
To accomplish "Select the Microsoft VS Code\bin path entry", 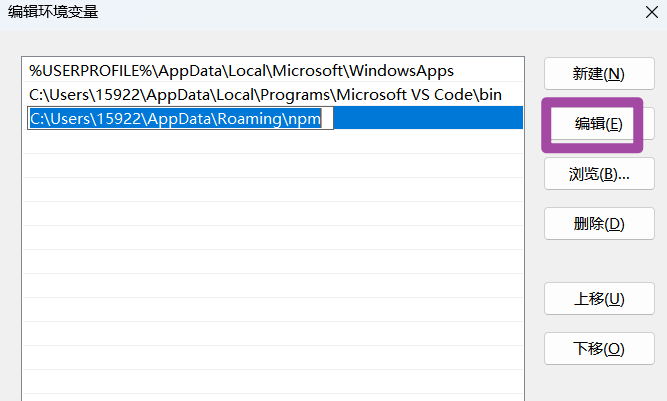I will click(273, 94).
